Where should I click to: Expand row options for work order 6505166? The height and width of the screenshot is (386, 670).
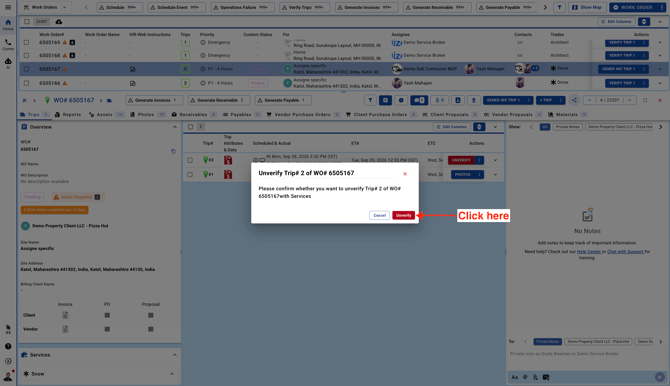point(660,83)
